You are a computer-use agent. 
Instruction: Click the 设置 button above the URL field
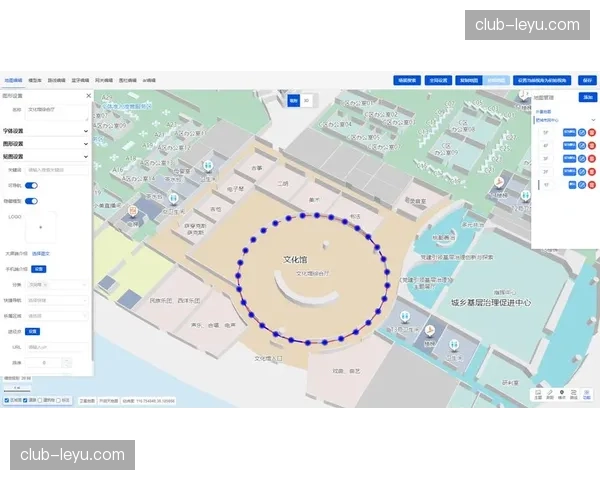(x=33, y=331)
